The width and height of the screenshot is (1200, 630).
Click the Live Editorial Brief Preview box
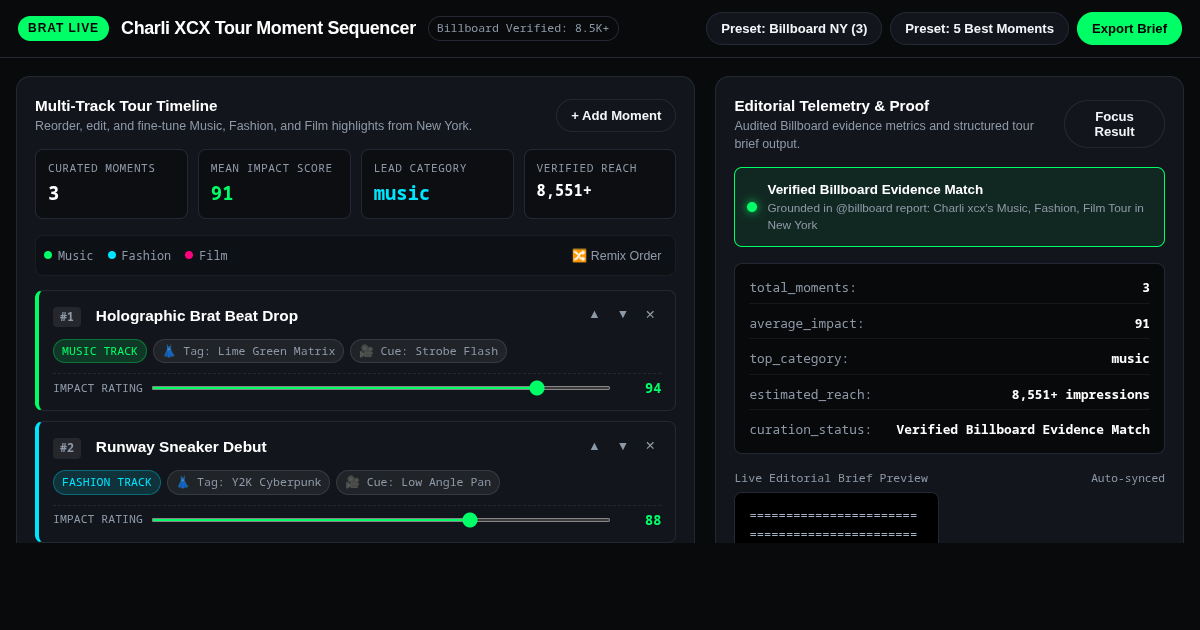pyautogui.click(x=836, y=518)
